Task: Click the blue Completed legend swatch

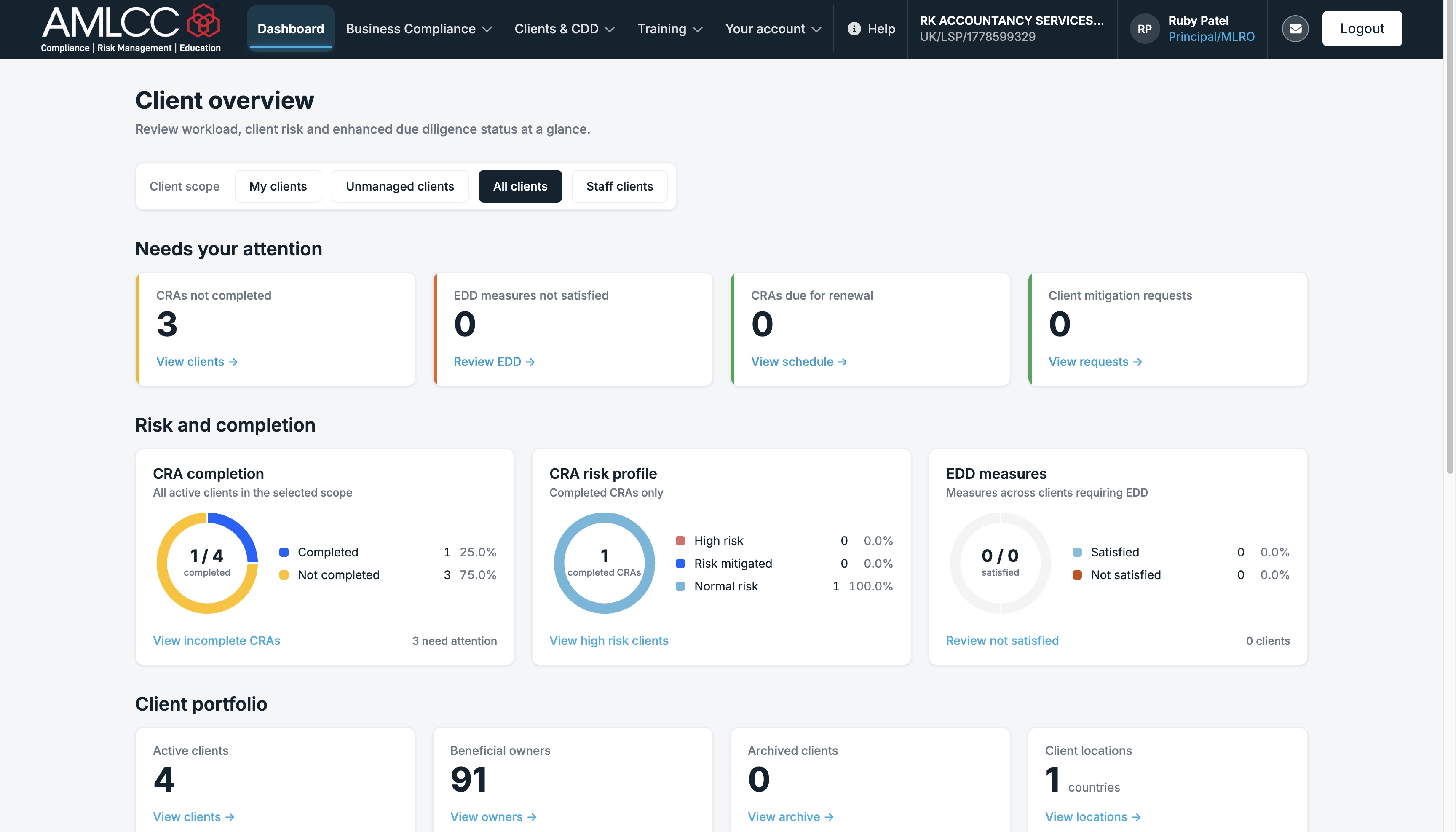Action: [283, 552]
